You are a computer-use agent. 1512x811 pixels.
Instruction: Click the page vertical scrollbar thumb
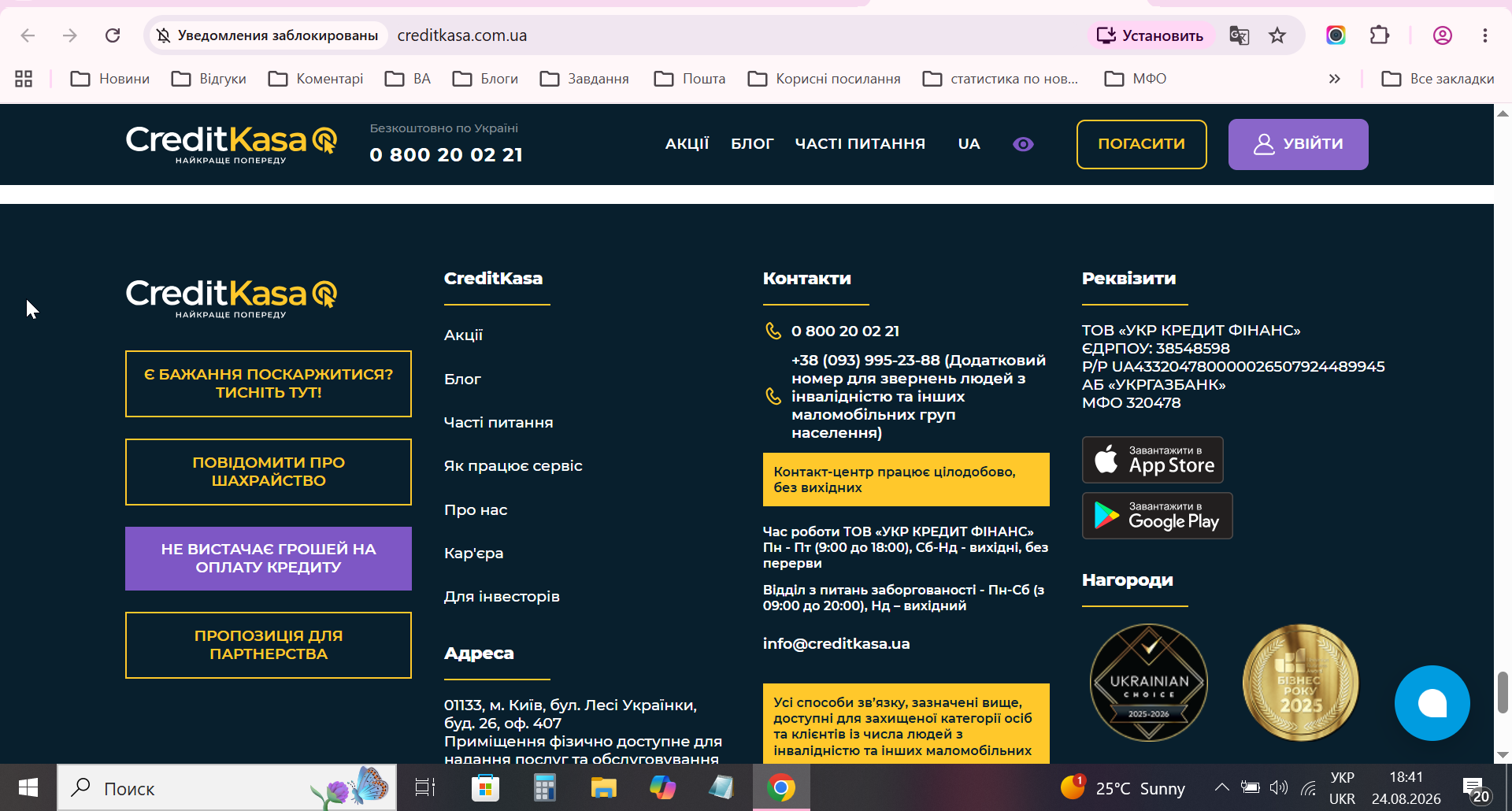tap(1503, 692)
